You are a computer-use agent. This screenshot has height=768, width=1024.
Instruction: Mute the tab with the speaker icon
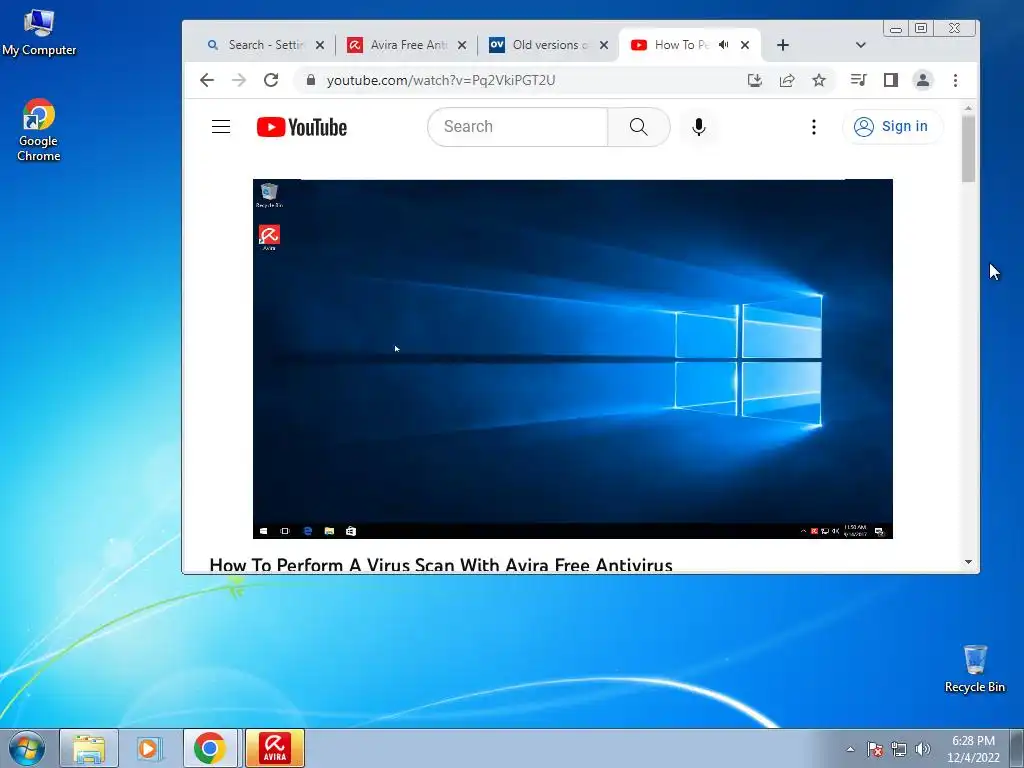coord(724,45)
